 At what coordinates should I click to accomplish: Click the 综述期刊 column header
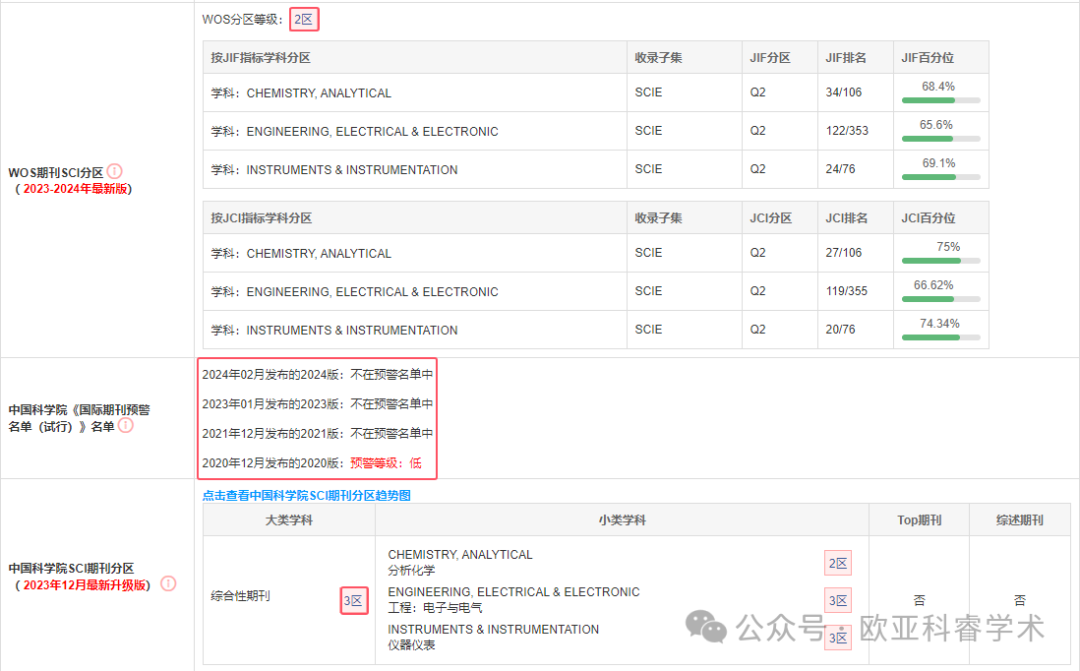click(x=1020, y=520)
